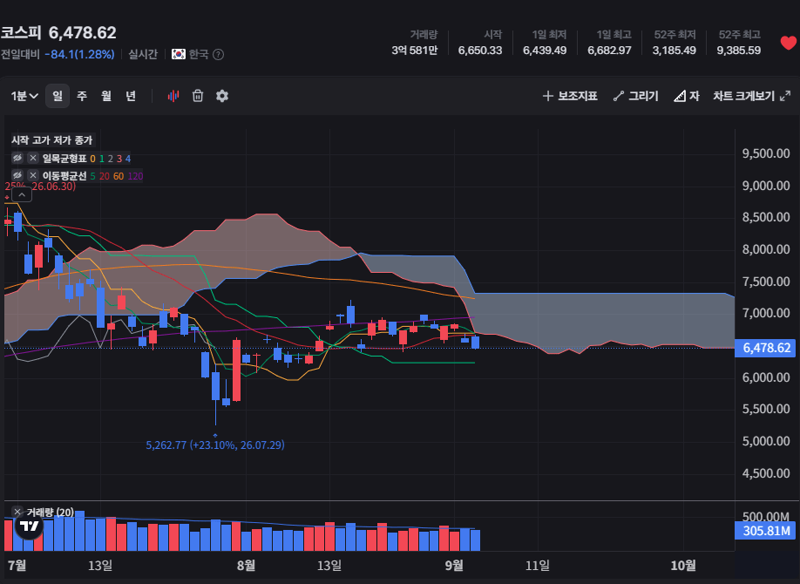Screen dimensions: 800x584
Task: Open the 1분 interval dropdown
Action: click(x=24, y=96)
